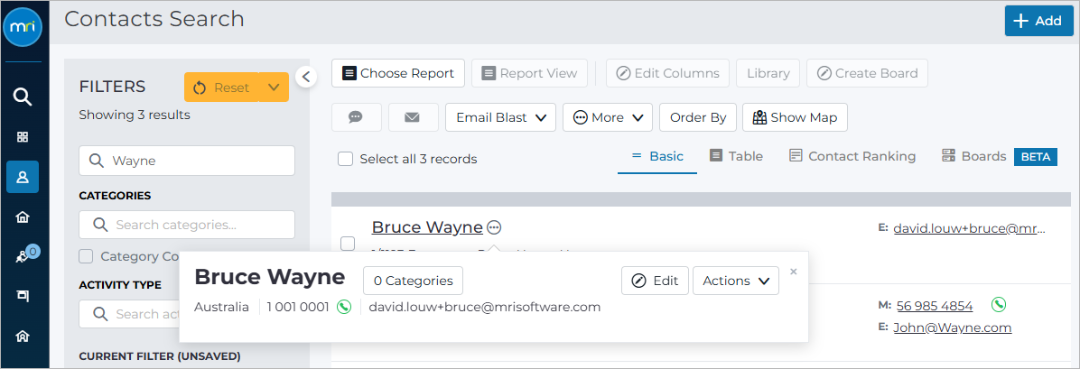This screenshot has height=369, width=1080.
Task: Click the chat bubble message icon button
Action: click(356, 118)
